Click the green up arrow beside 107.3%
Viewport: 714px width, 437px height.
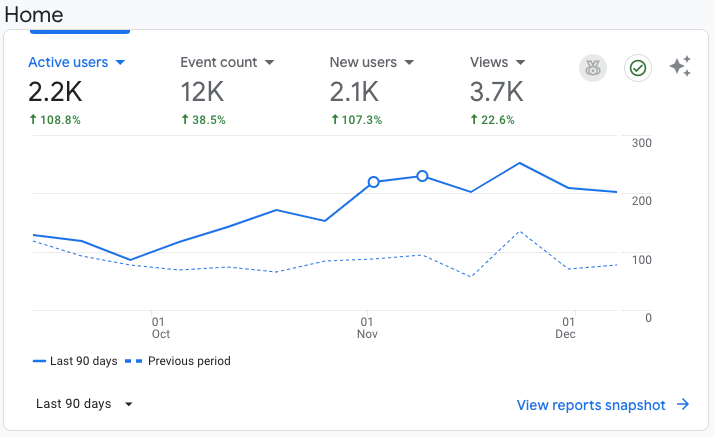tap(334, 120)
